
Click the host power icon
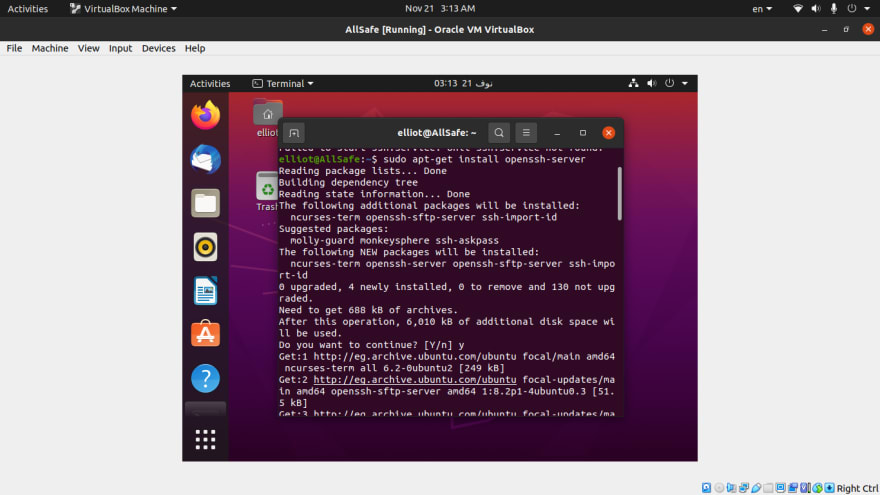click(x=852, y=8)
